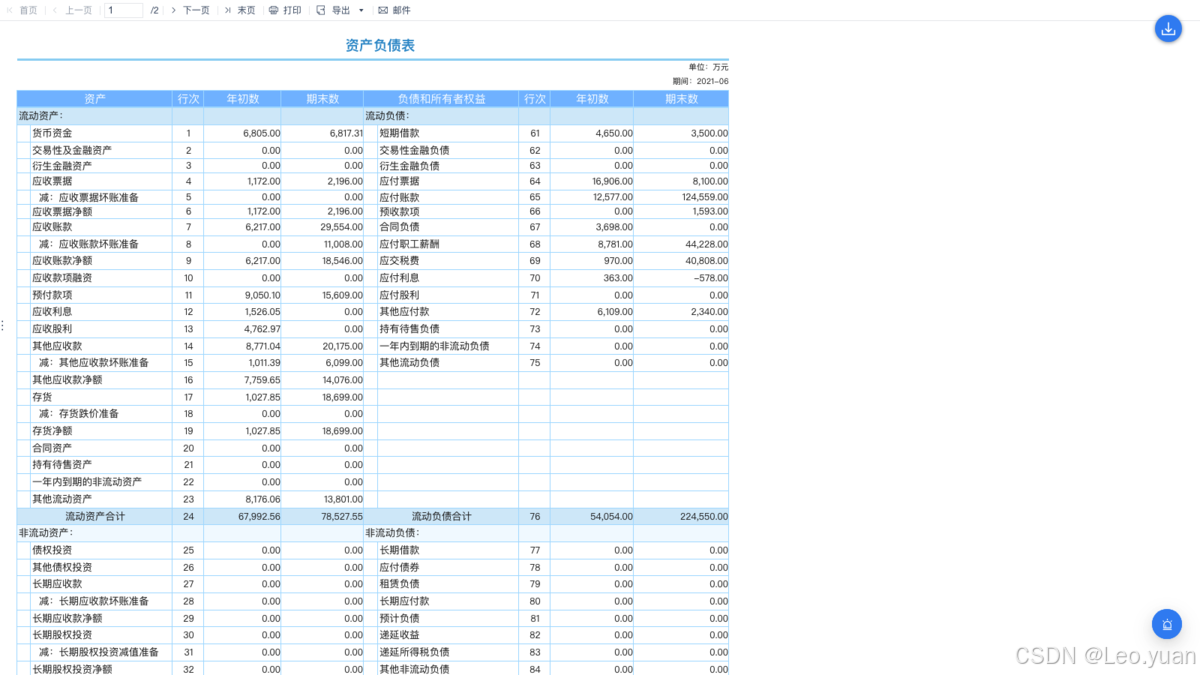Click the value 3,698.00
The image size is (1200, 675).
click(614, 228)
